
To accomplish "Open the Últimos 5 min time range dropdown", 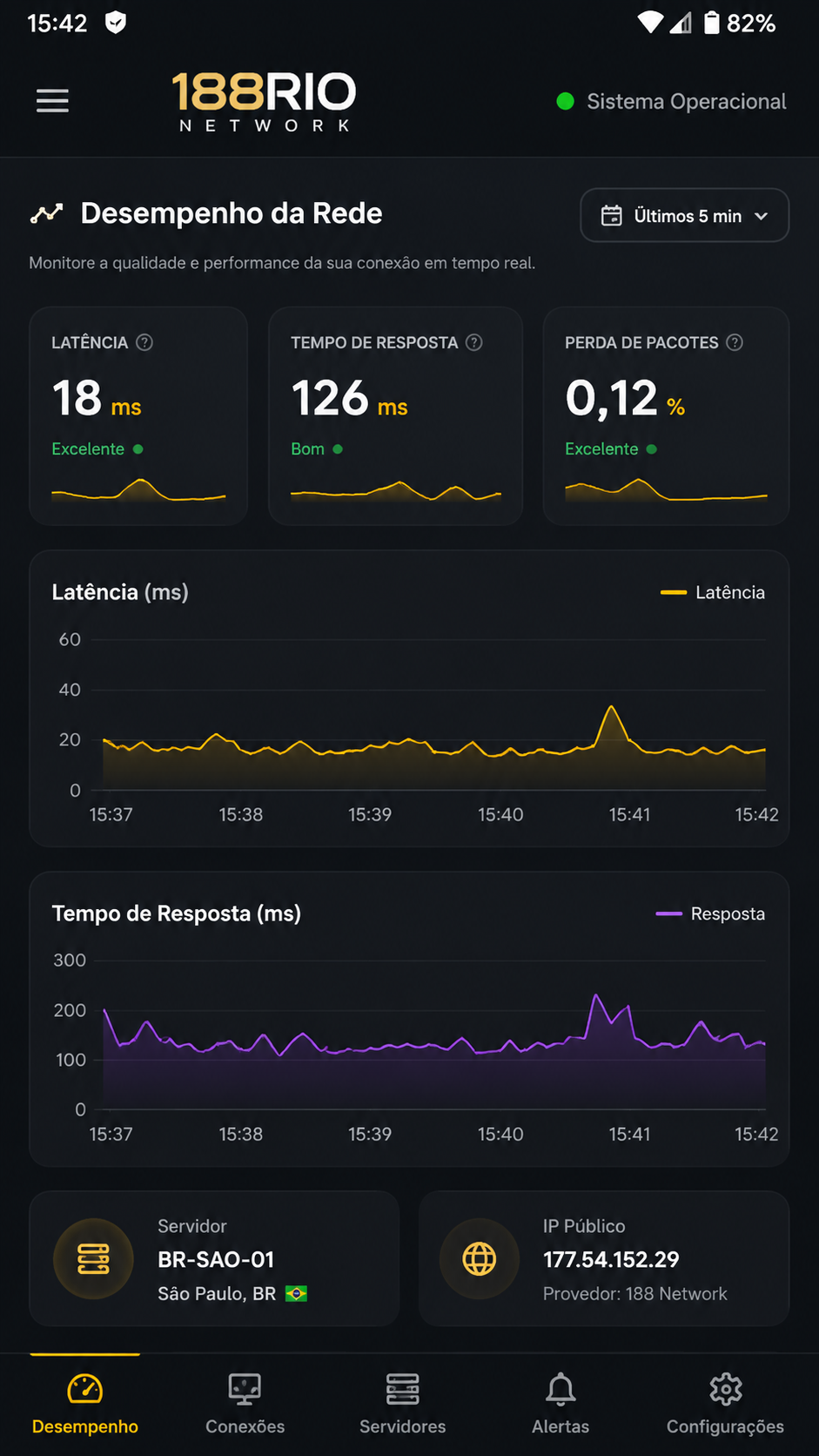I will pyautogui.click(x=684, y=215).
